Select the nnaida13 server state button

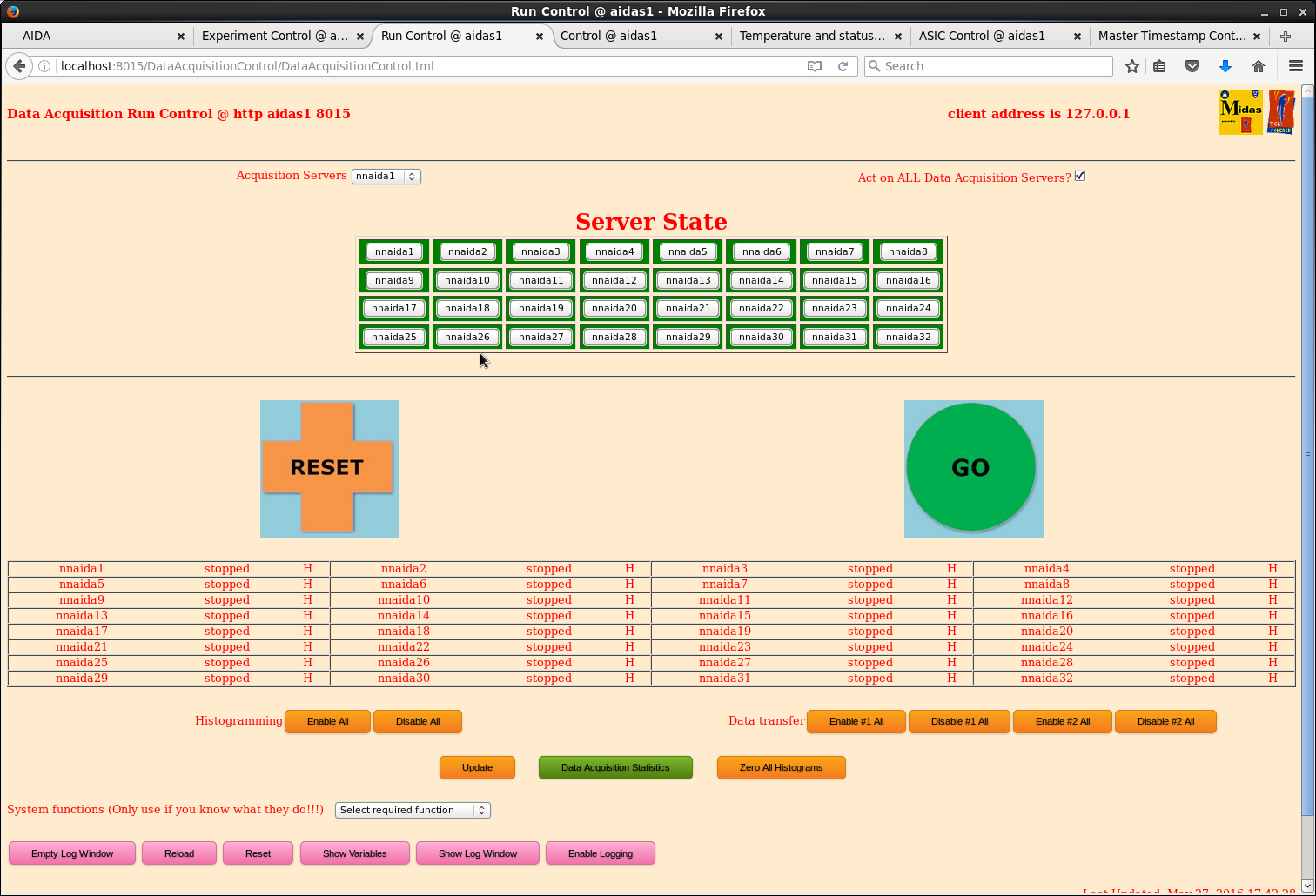click(x=688, y=280)
